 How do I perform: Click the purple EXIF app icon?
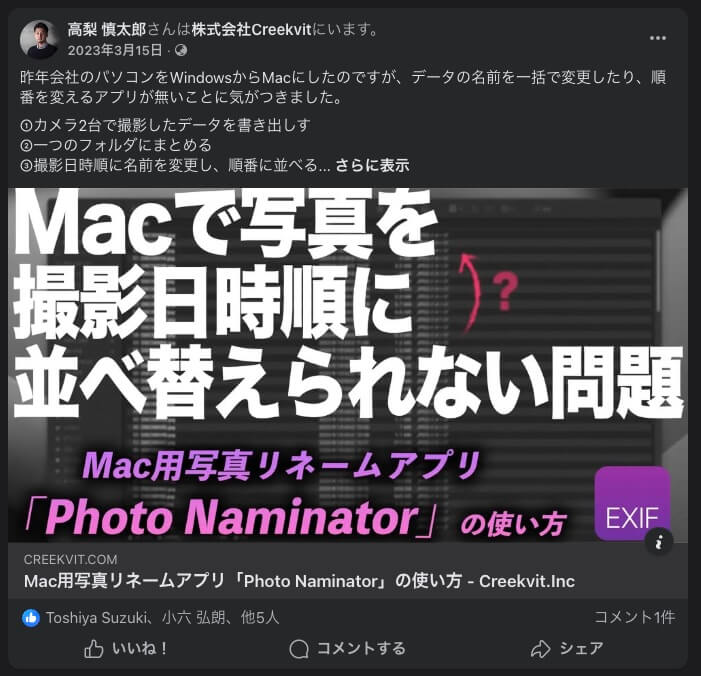632,503
